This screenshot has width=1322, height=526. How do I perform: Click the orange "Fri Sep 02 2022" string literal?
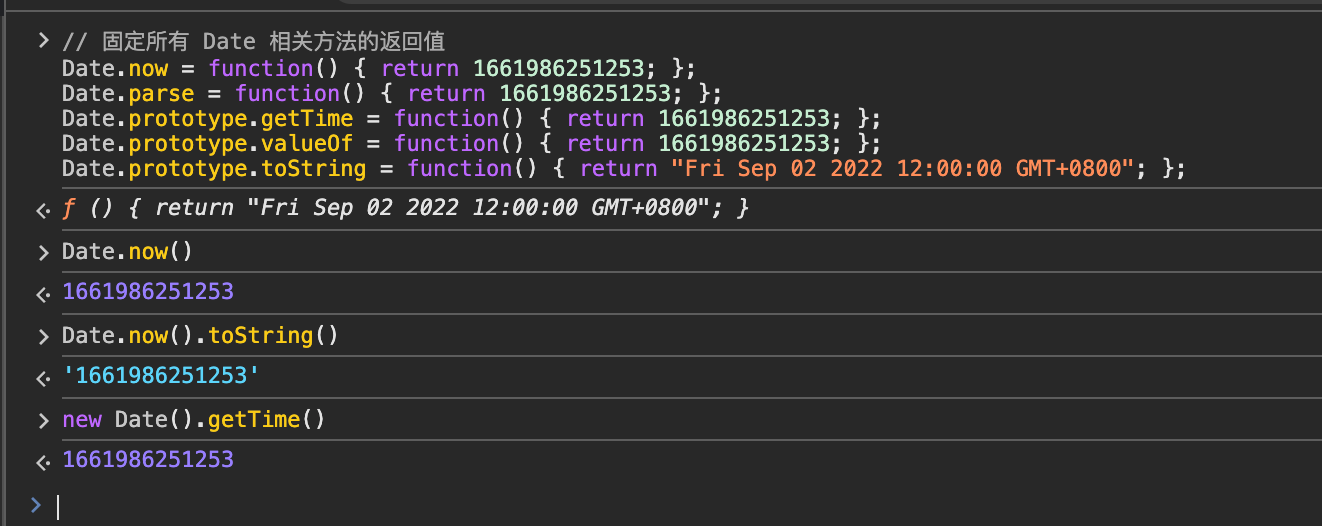[x=908, y=168]
